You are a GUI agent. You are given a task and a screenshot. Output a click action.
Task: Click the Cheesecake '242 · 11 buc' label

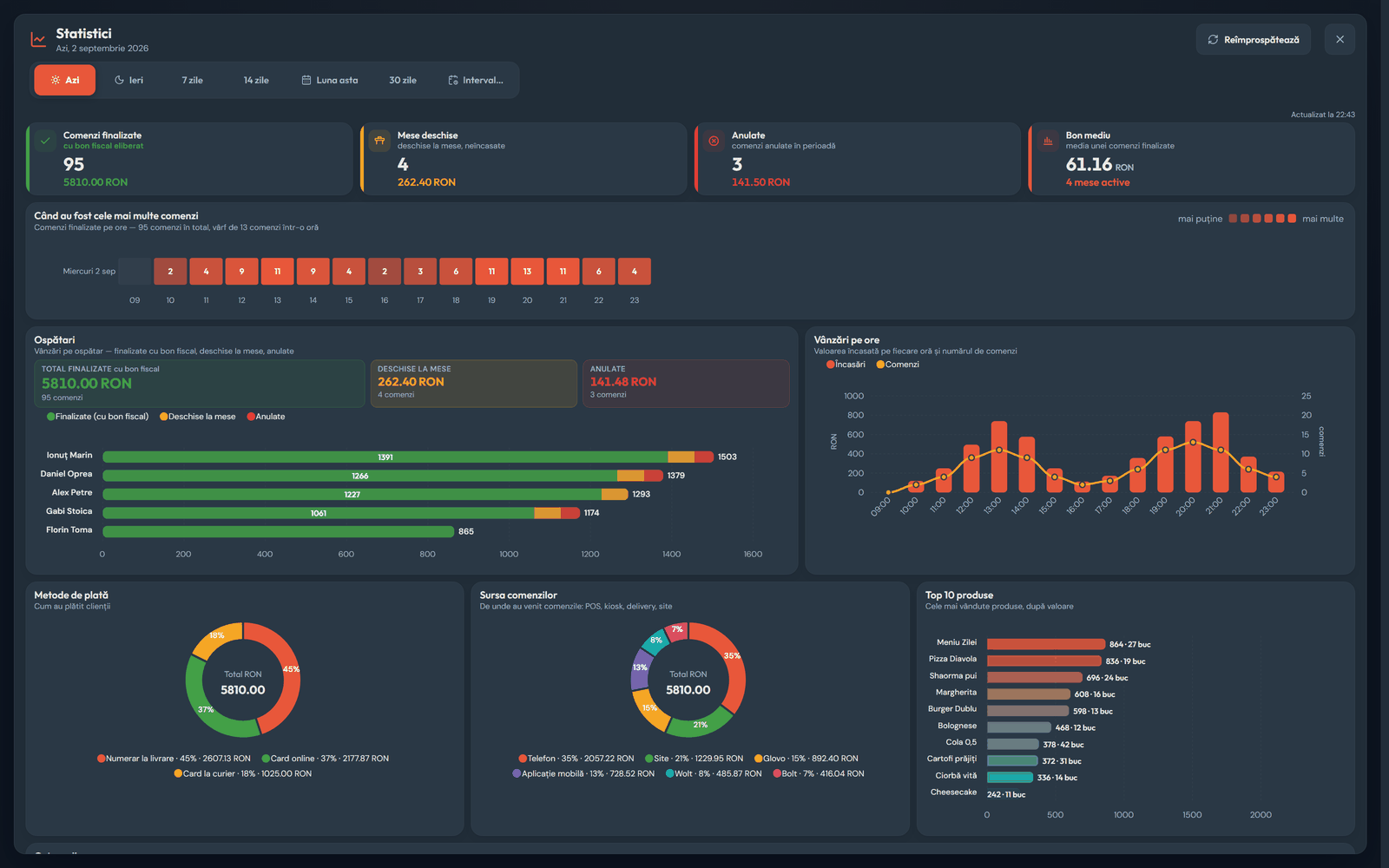(x=1006, y=794)
